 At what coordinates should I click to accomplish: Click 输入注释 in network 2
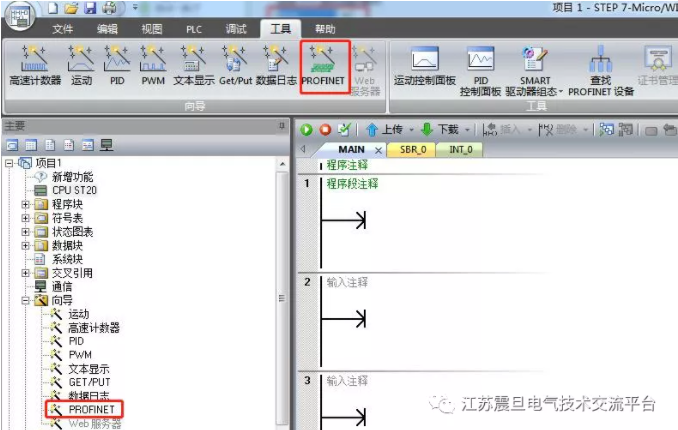[x=347, y=282]
